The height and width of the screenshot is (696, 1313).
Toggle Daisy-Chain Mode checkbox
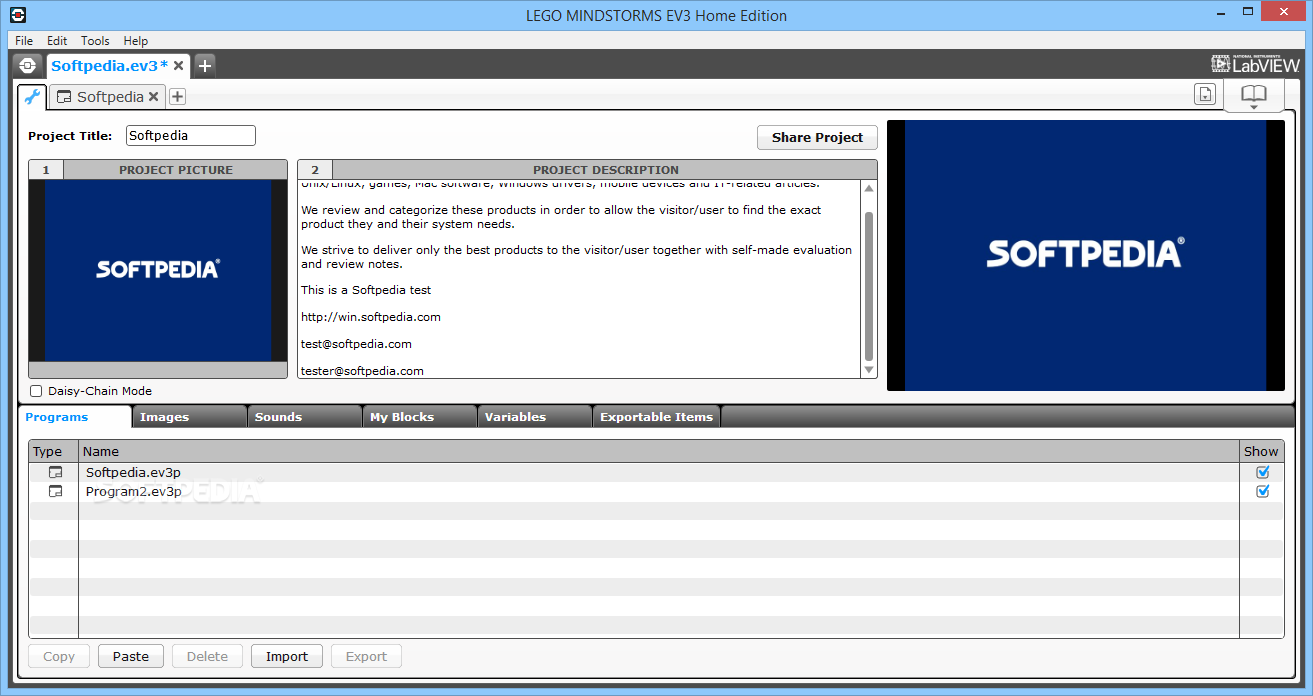(x=37, y=391)
